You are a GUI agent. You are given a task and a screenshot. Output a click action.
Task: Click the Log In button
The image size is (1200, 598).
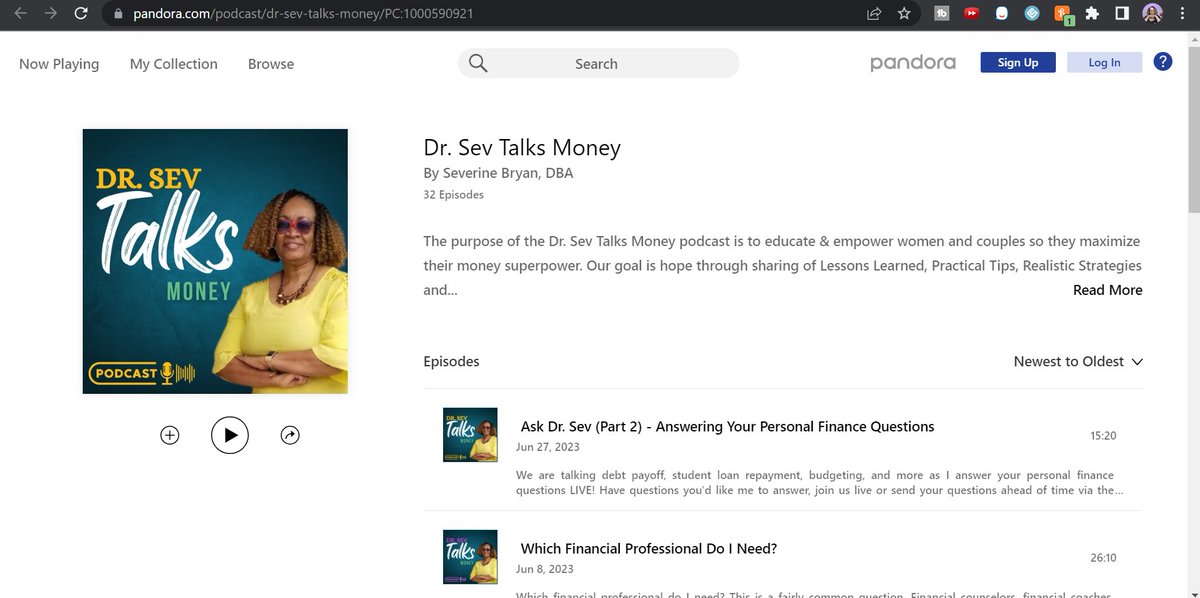tap(1104, 62)
